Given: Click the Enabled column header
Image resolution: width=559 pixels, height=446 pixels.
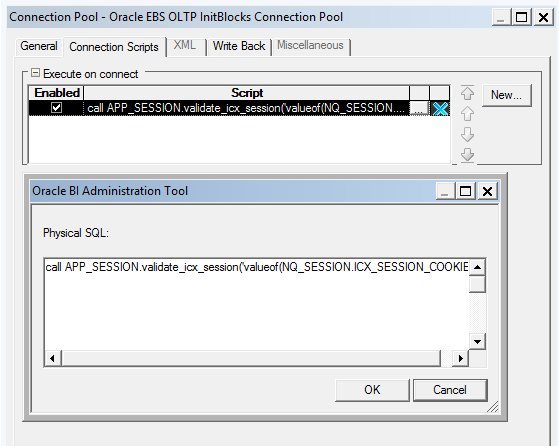Looking at the screenshot, I should tap(57, 93).
